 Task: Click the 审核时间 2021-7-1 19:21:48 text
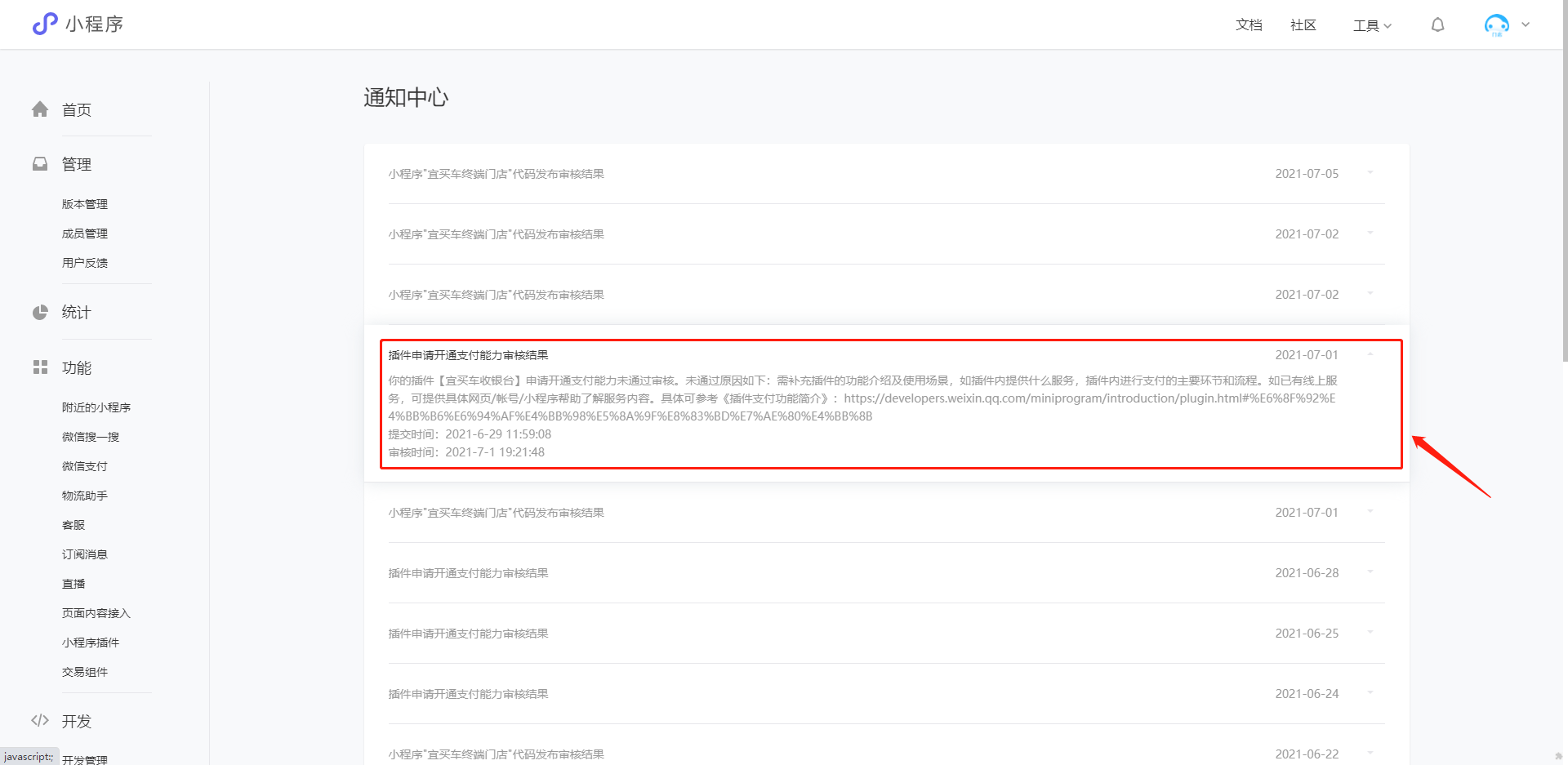[x=466, y=452]
